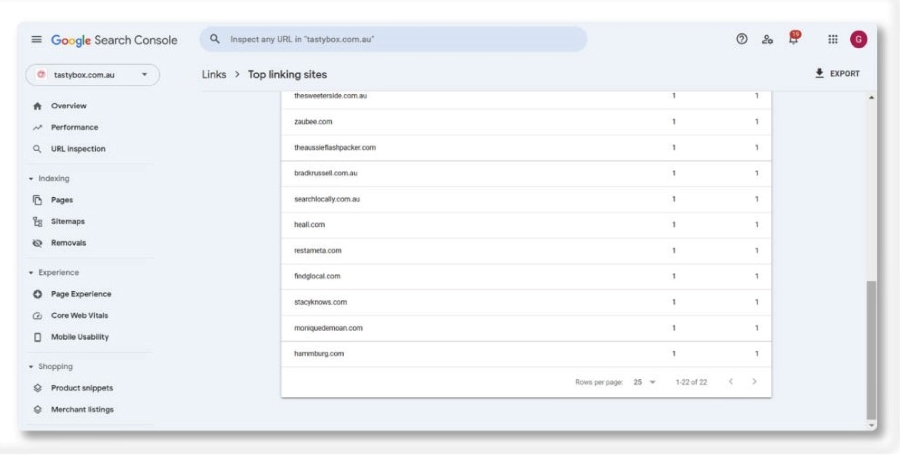The image size is (900, 455).
Task: Open bradkrussell.com.au row
Action: pyautogui.click(x=526, y=173)
